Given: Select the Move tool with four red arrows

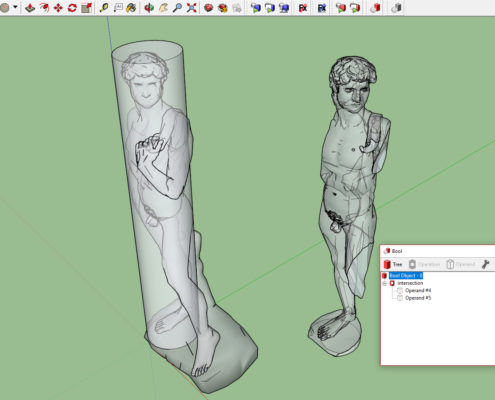Looking at the screenshot, I should coord(58,8).
